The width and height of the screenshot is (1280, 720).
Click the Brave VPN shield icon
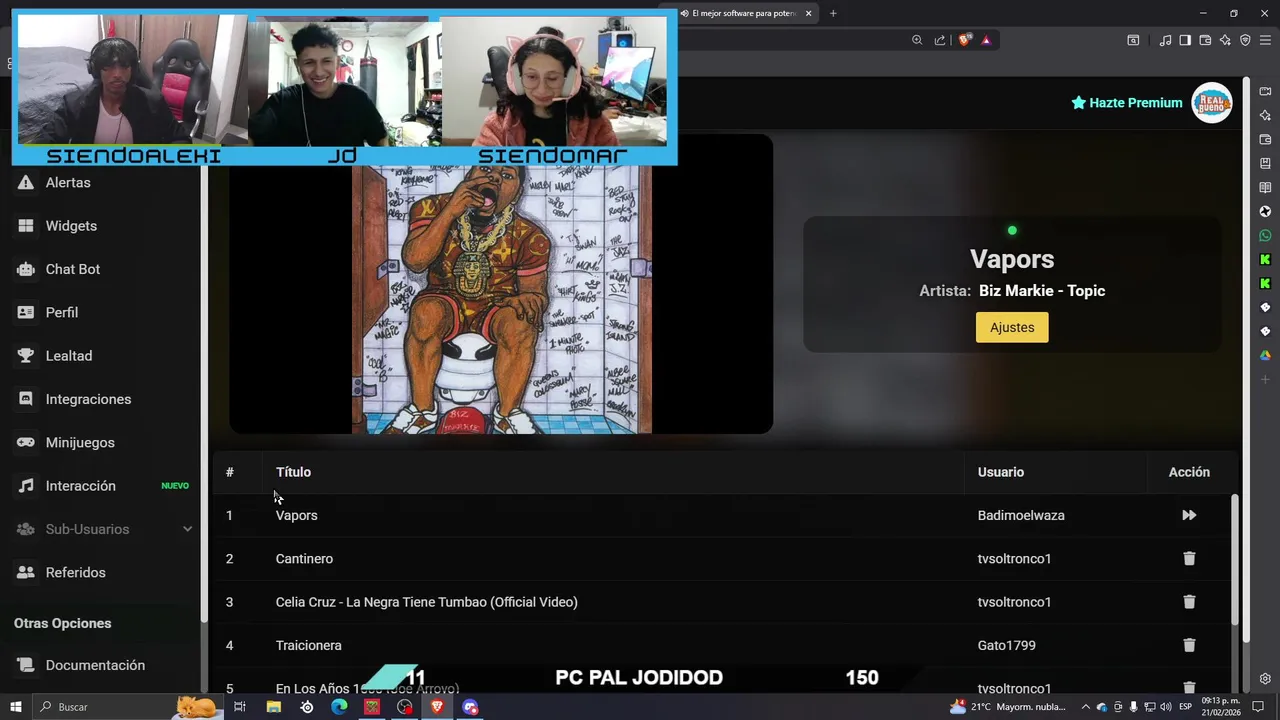(x=1245, y=40)
